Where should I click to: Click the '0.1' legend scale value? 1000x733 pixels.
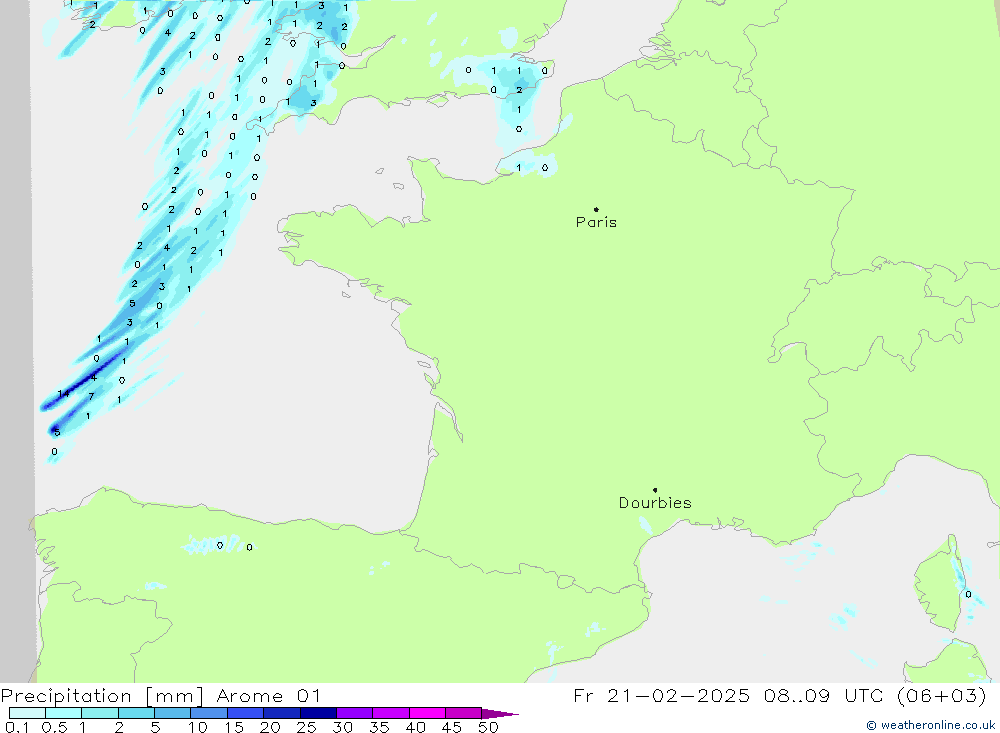pyautogui.click(x=17, y=727)
